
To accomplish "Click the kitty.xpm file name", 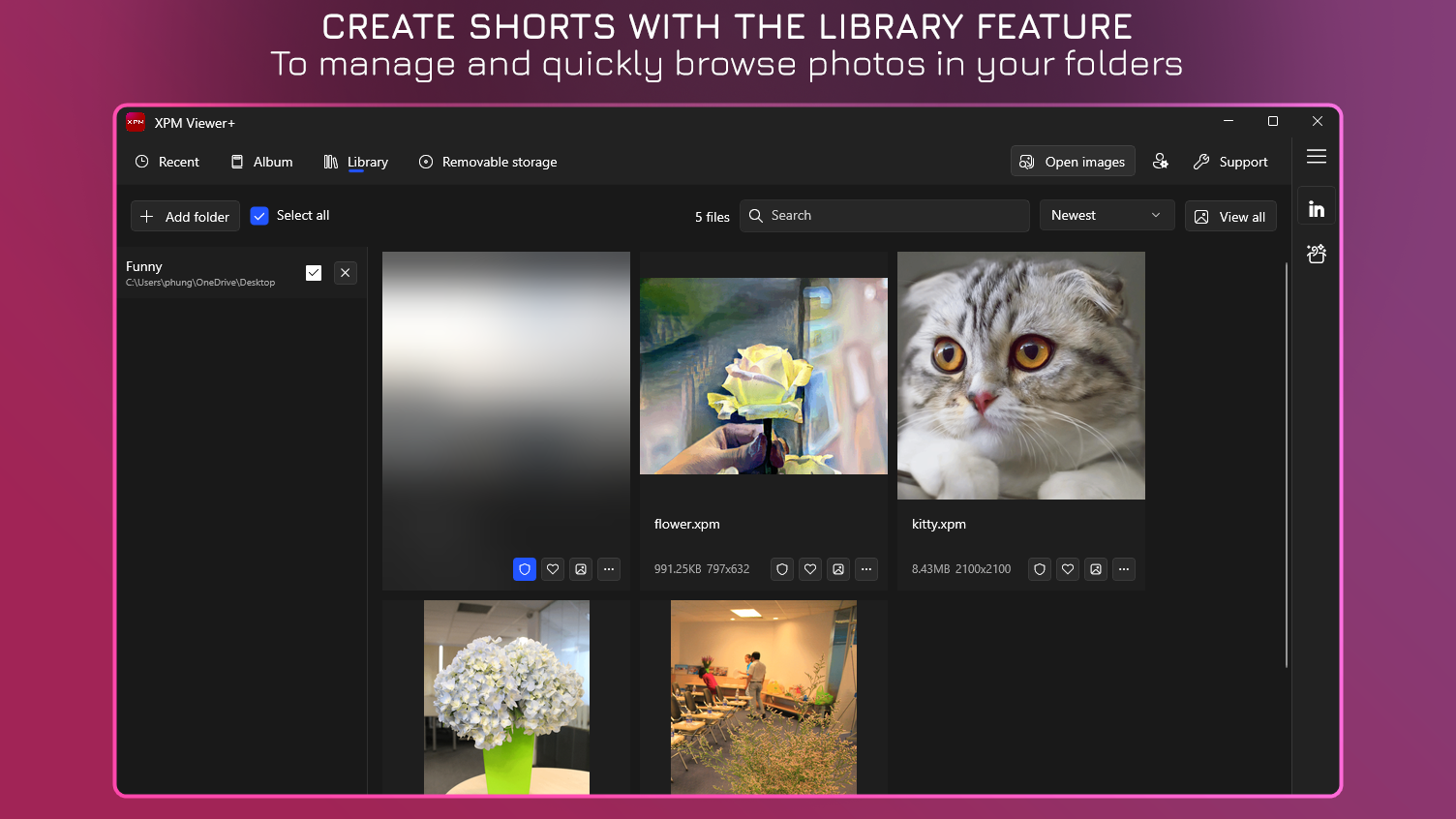I will coord(939,524).
